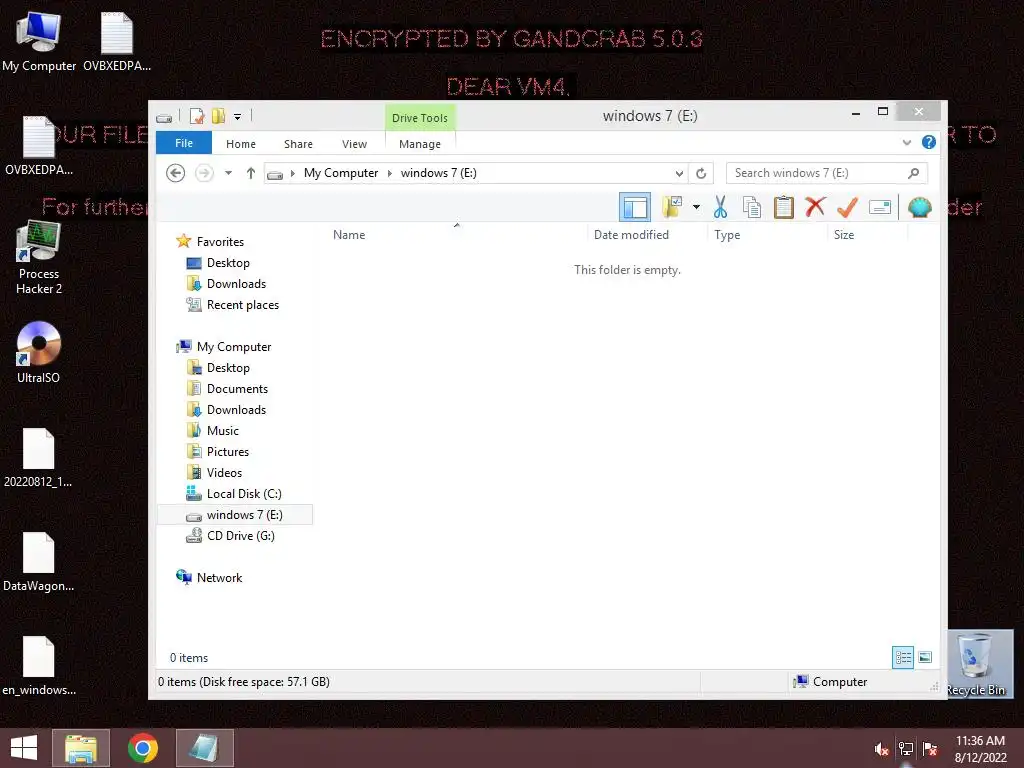Open the recent locations dropdown
The image size is (1024, 768).
tap(229, 173)
